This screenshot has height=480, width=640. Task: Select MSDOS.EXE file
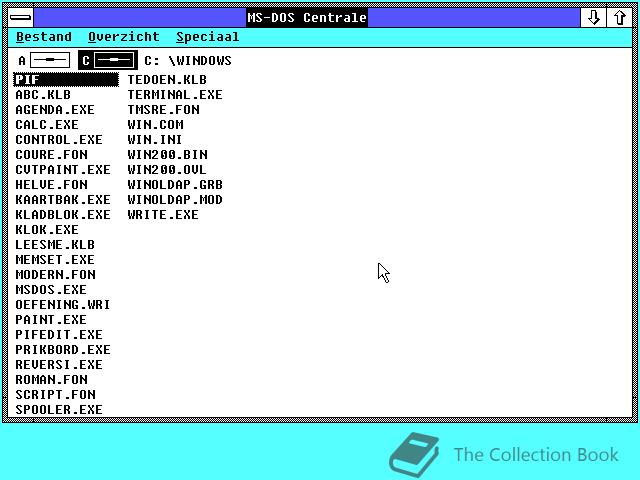(51, 290)
